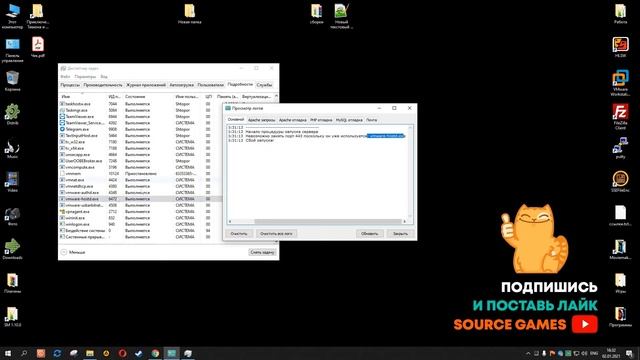640x360 pixels.
Task: Select the Бездействие системы process row
Action: 141,230
